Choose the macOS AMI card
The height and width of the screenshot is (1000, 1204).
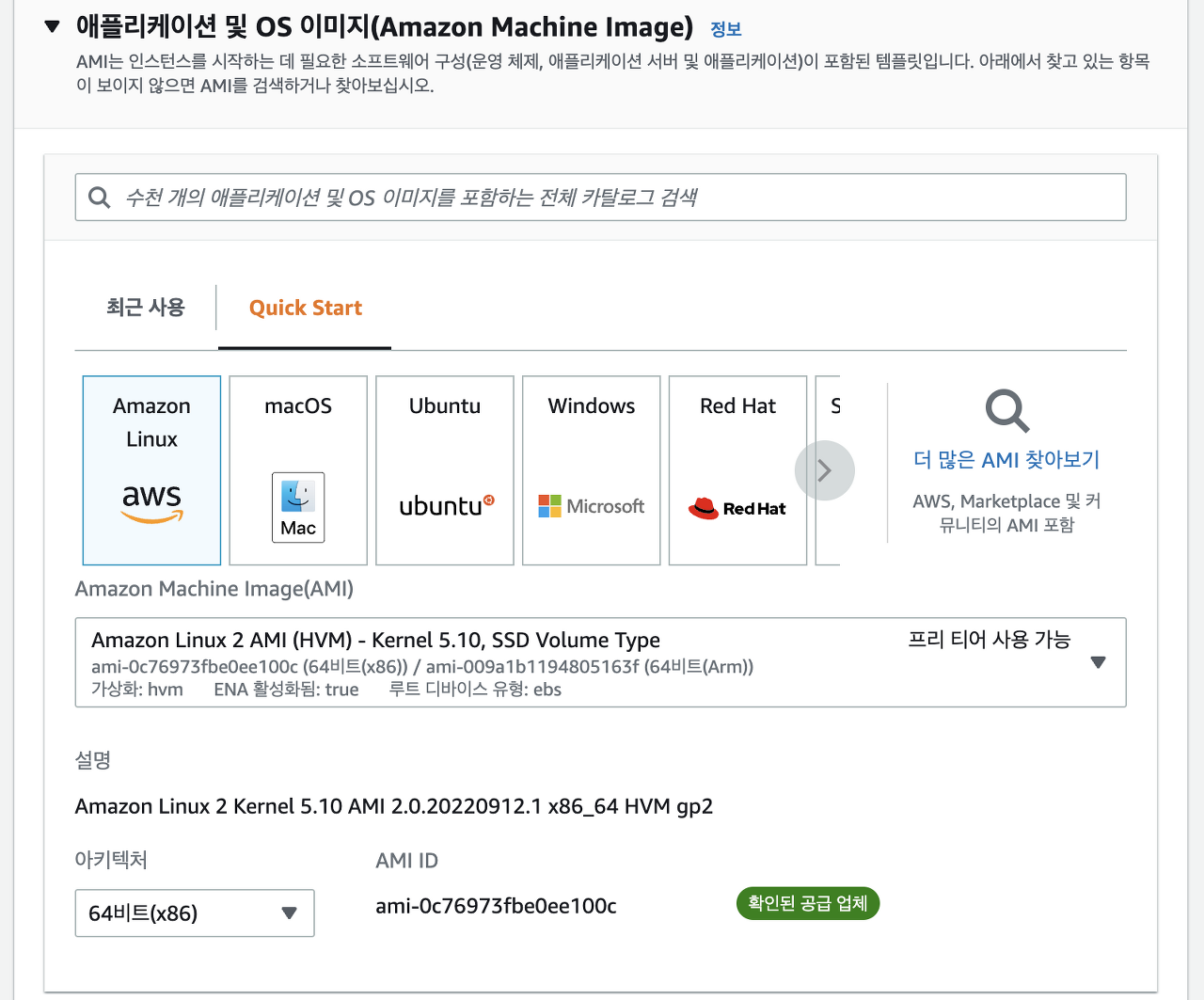298,470
